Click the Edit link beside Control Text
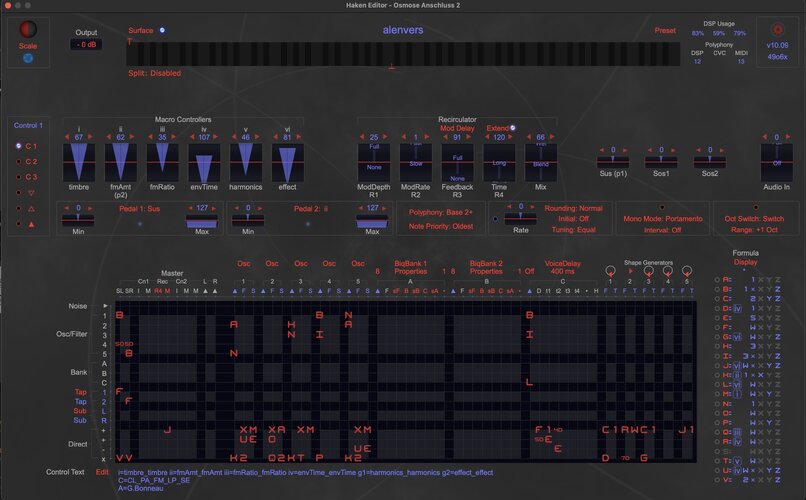The width and height of the screenshot is (806, 500). coord(102,472)
